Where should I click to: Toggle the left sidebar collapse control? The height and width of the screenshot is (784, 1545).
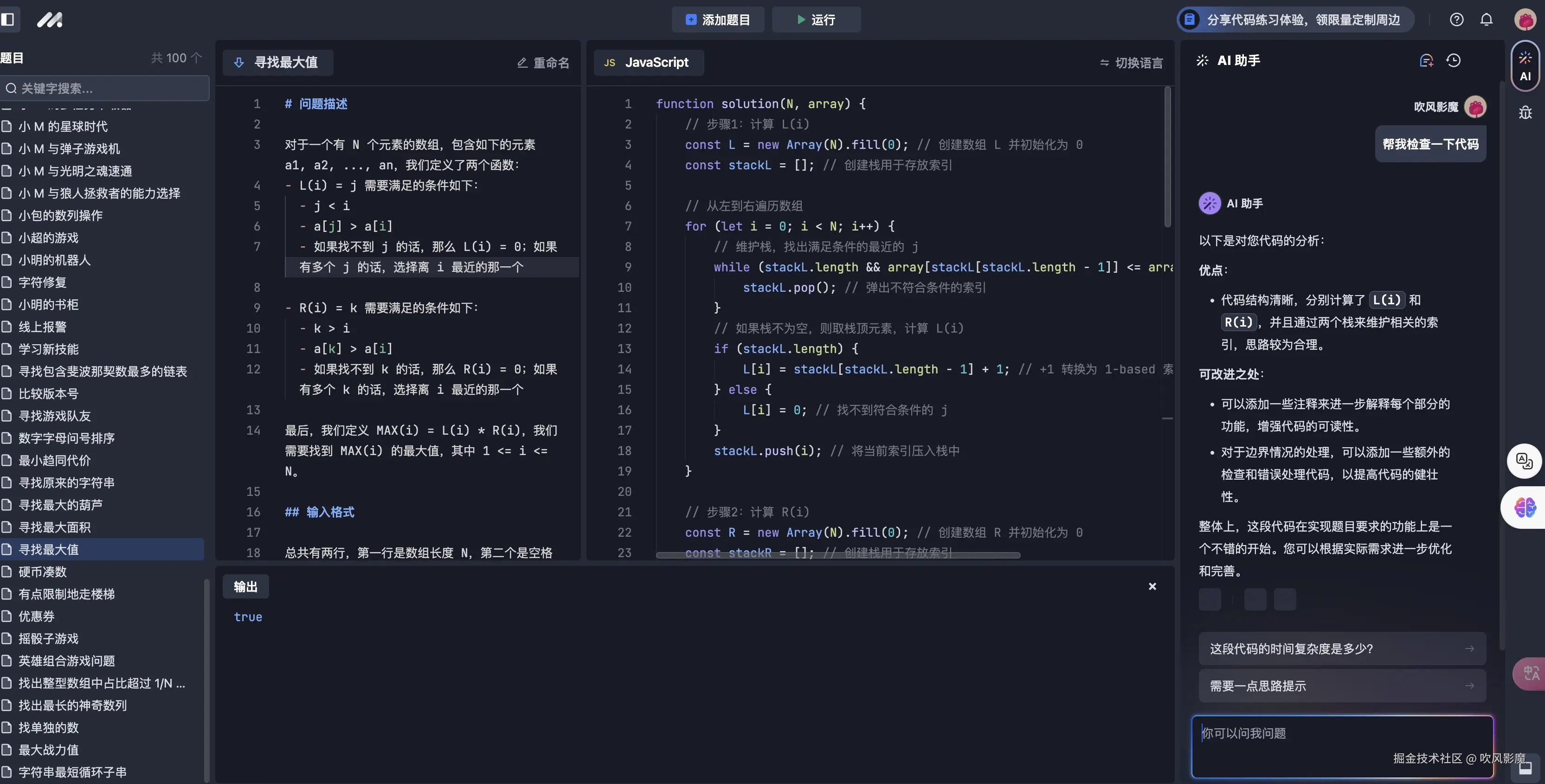[x=8, y=20]
